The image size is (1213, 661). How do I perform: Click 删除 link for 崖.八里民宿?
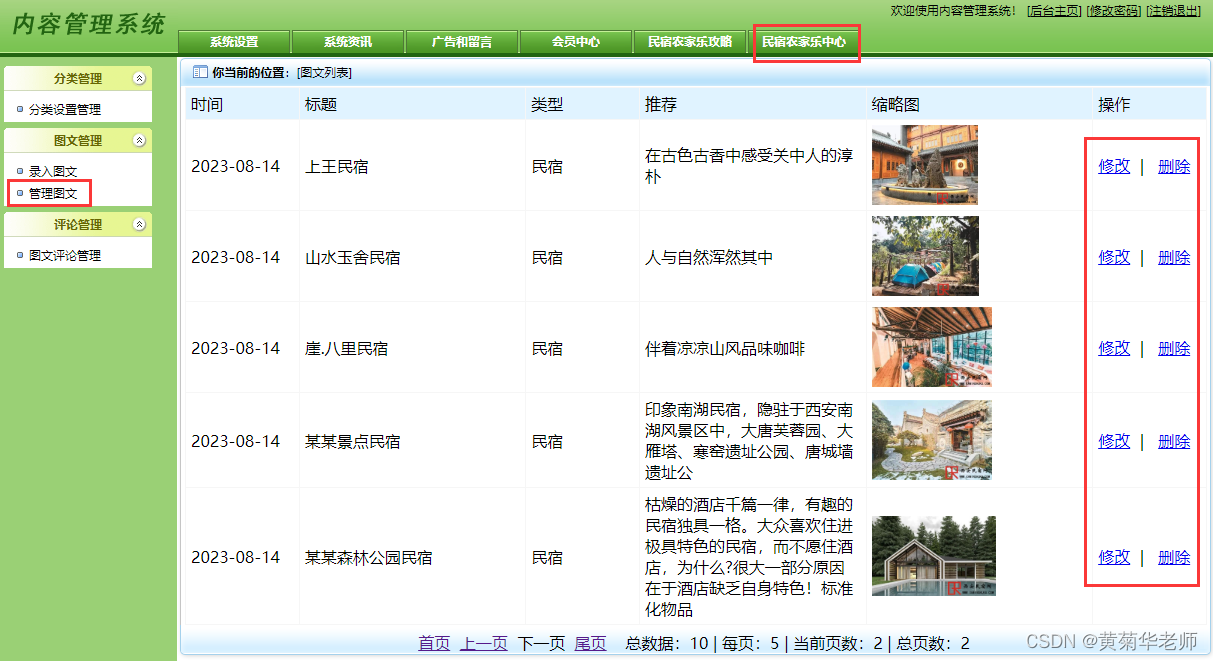coord(1173,348)
